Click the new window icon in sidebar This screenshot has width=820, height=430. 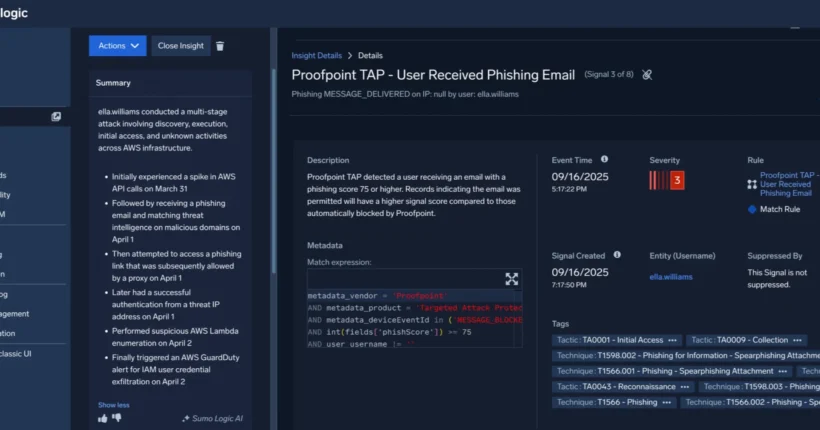56,117
